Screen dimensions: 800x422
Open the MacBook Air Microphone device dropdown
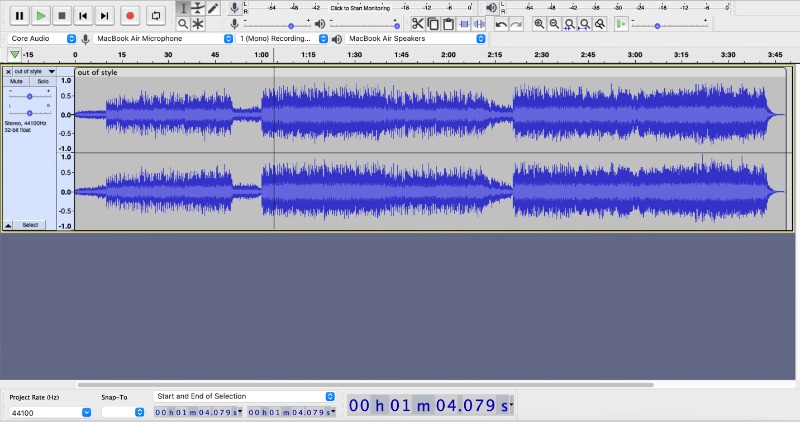click(163, 39)
